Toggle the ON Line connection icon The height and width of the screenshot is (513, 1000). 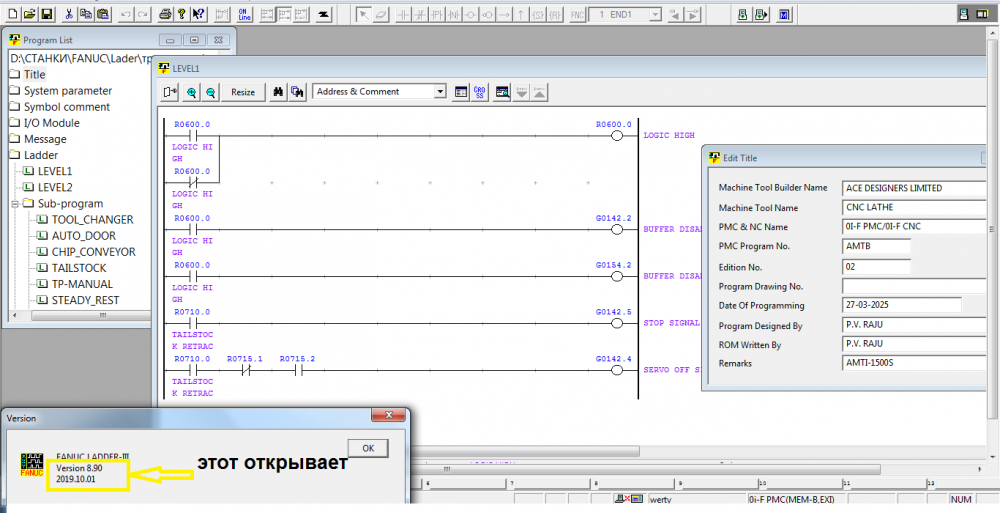(x=244, y=13)
